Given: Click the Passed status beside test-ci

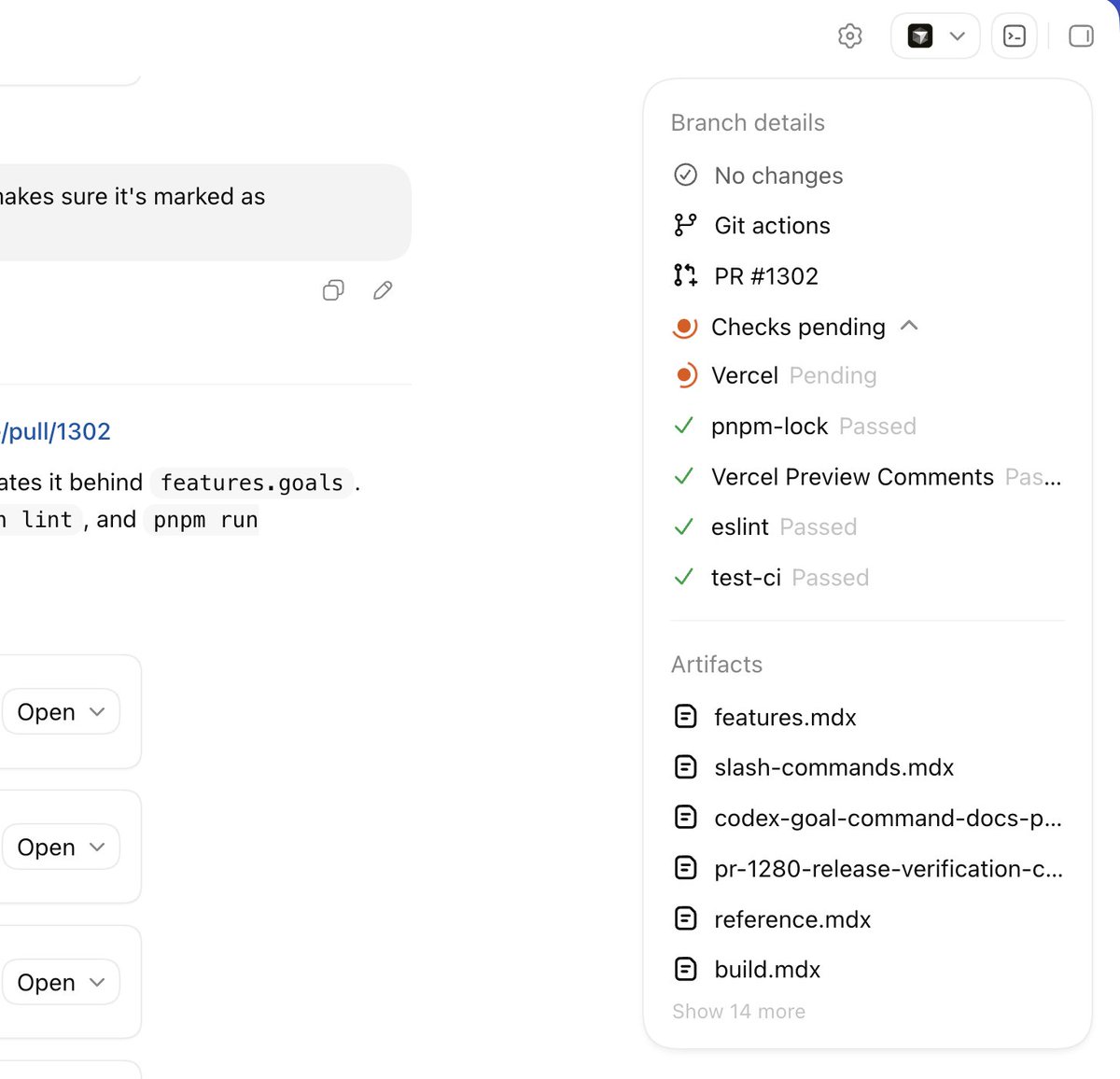Looking at the screenshot, I should pos(830,577).
